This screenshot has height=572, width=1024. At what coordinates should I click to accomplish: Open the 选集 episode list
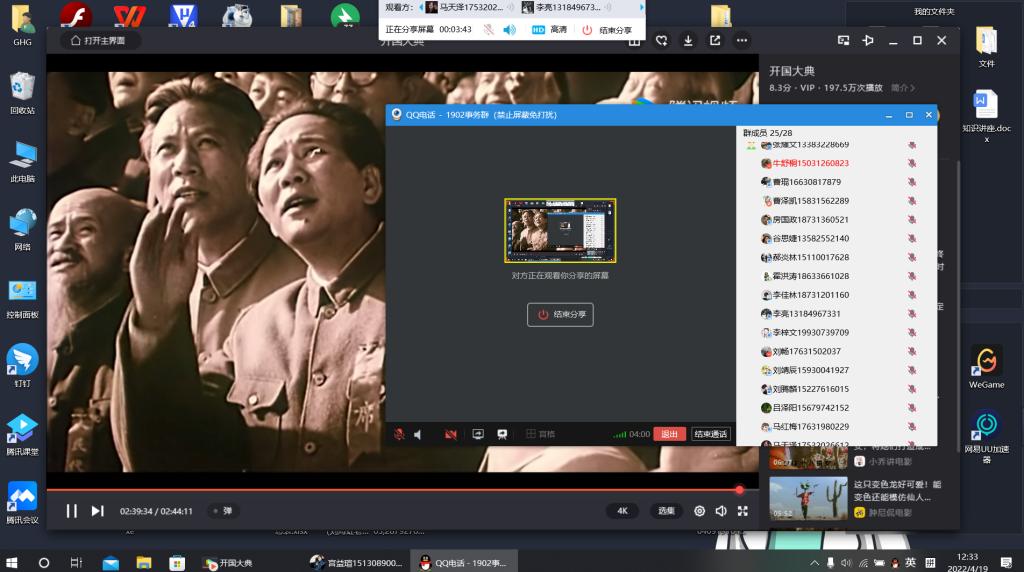coord(666,511)
